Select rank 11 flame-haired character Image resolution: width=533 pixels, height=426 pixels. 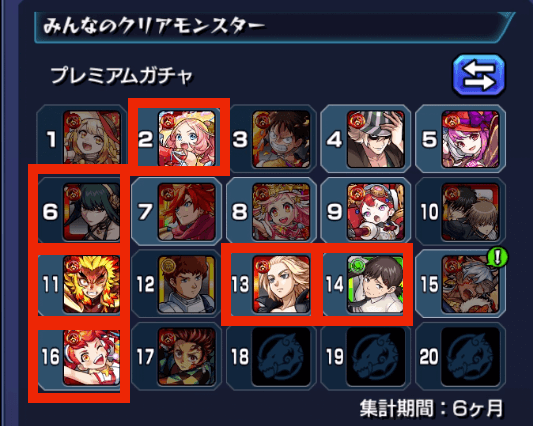[x=92, y=284]
